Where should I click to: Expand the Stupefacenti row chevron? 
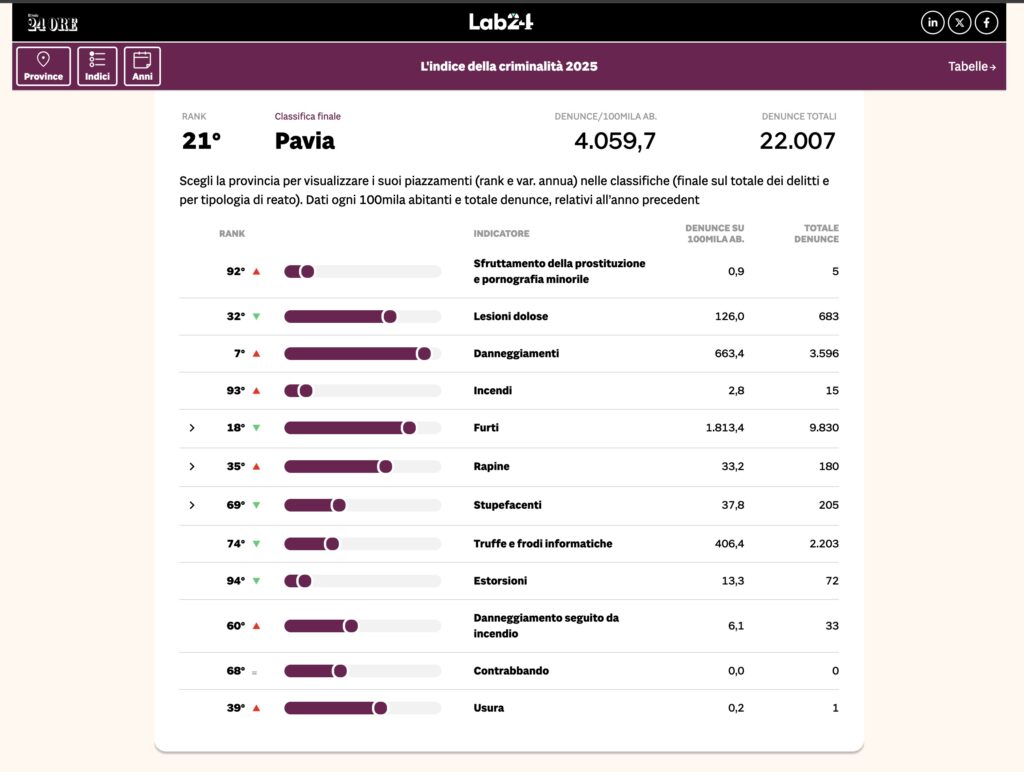(192, 505)
